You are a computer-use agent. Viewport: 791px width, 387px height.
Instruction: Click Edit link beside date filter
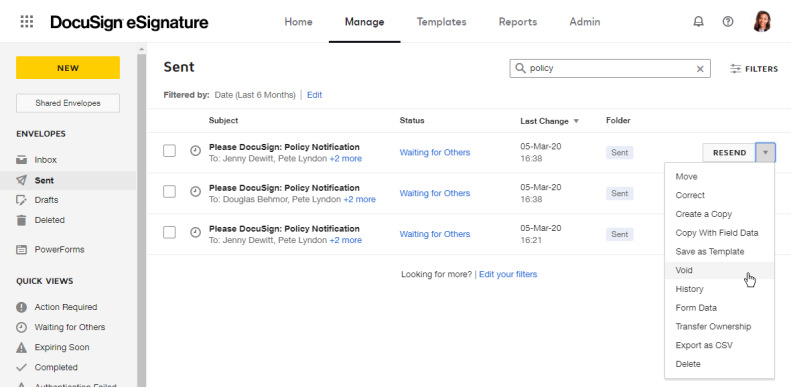pos(314,95)
